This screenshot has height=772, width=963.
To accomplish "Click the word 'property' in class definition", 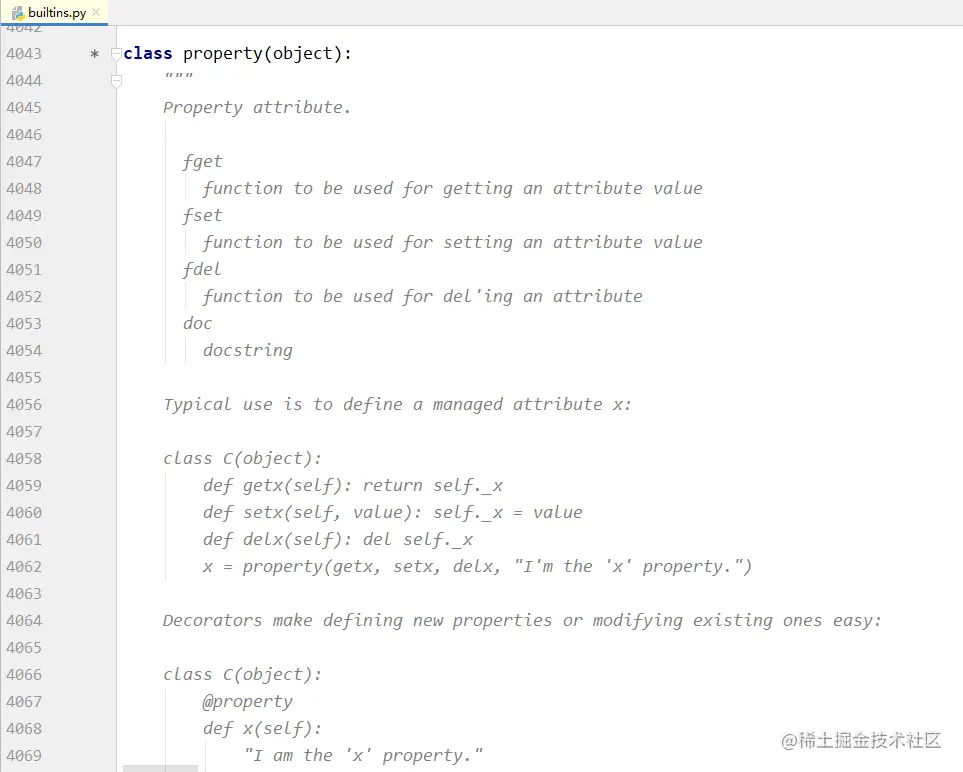I will tap(222, 54).
